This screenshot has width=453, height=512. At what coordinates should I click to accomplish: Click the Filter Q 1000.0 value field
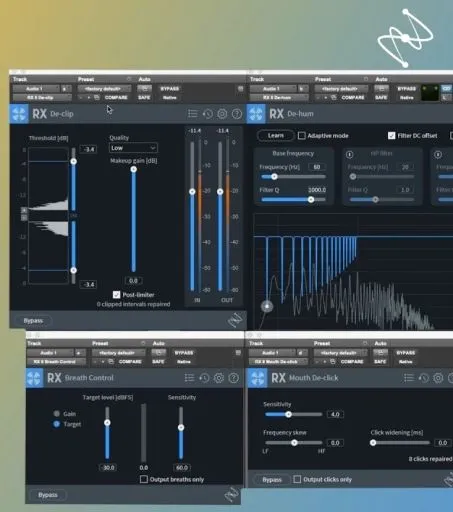[317, 190]
